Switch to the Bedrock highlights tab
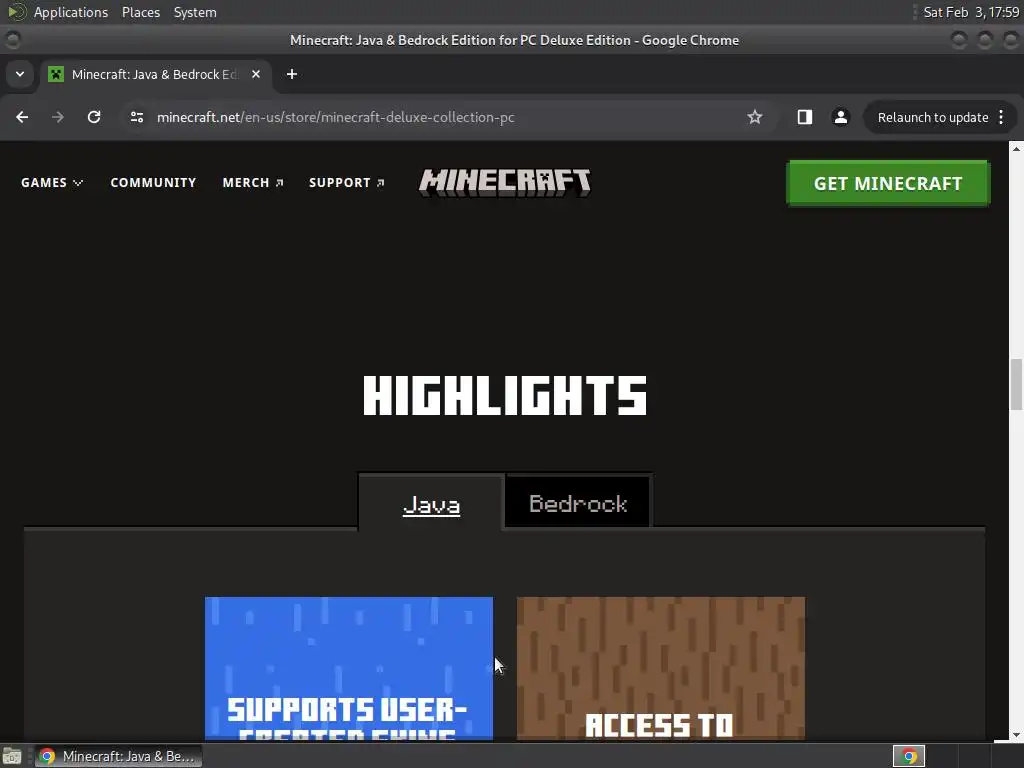 [578, 502]
